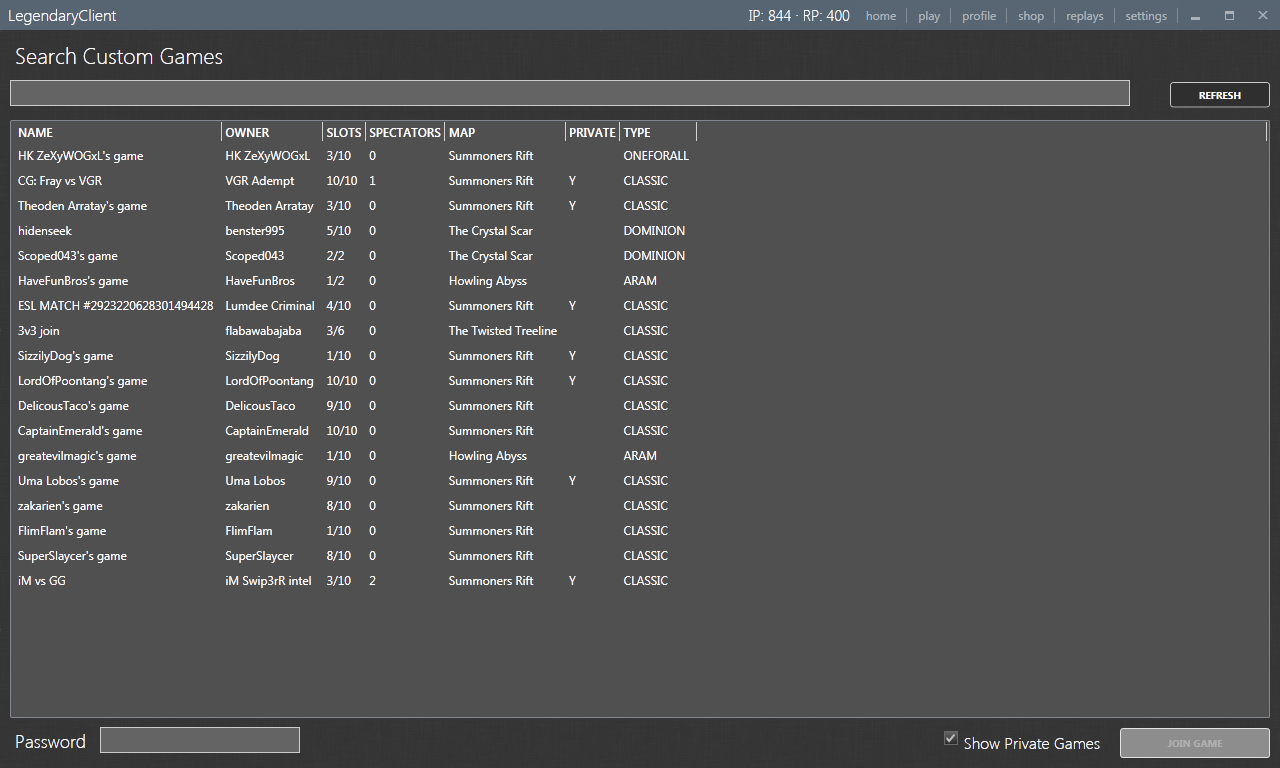This screenshot has height=768, width=1280.
Task: Click the ONEFORALL type cell
Action: [656, 156]
